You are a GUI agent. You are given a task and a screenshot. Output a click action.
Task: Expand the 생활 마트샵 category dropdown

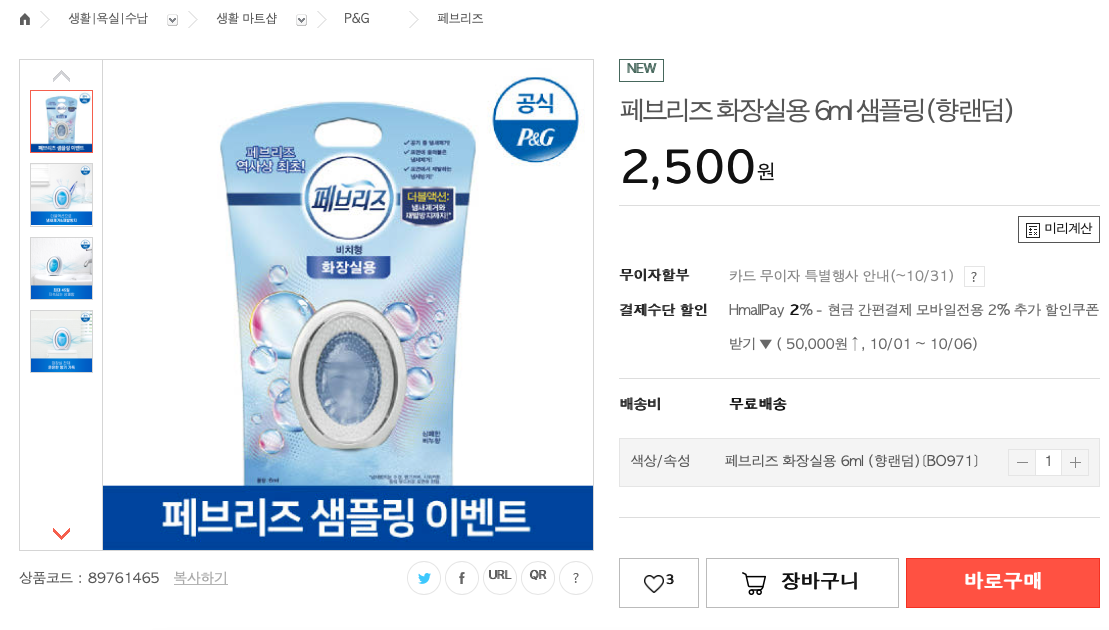(x=301, y=19)
